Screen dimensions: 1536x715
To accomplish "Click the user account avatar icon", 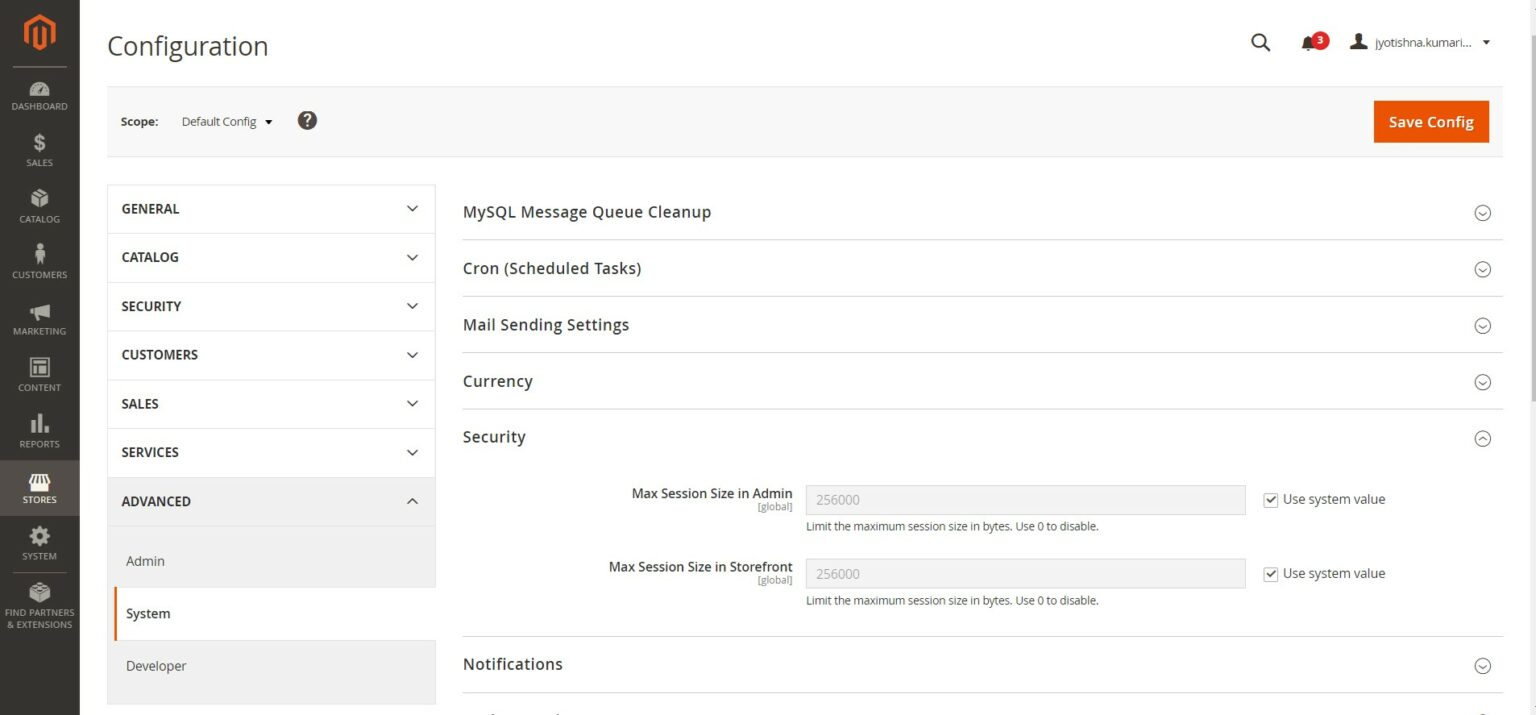I will (x=1358, y=42).
